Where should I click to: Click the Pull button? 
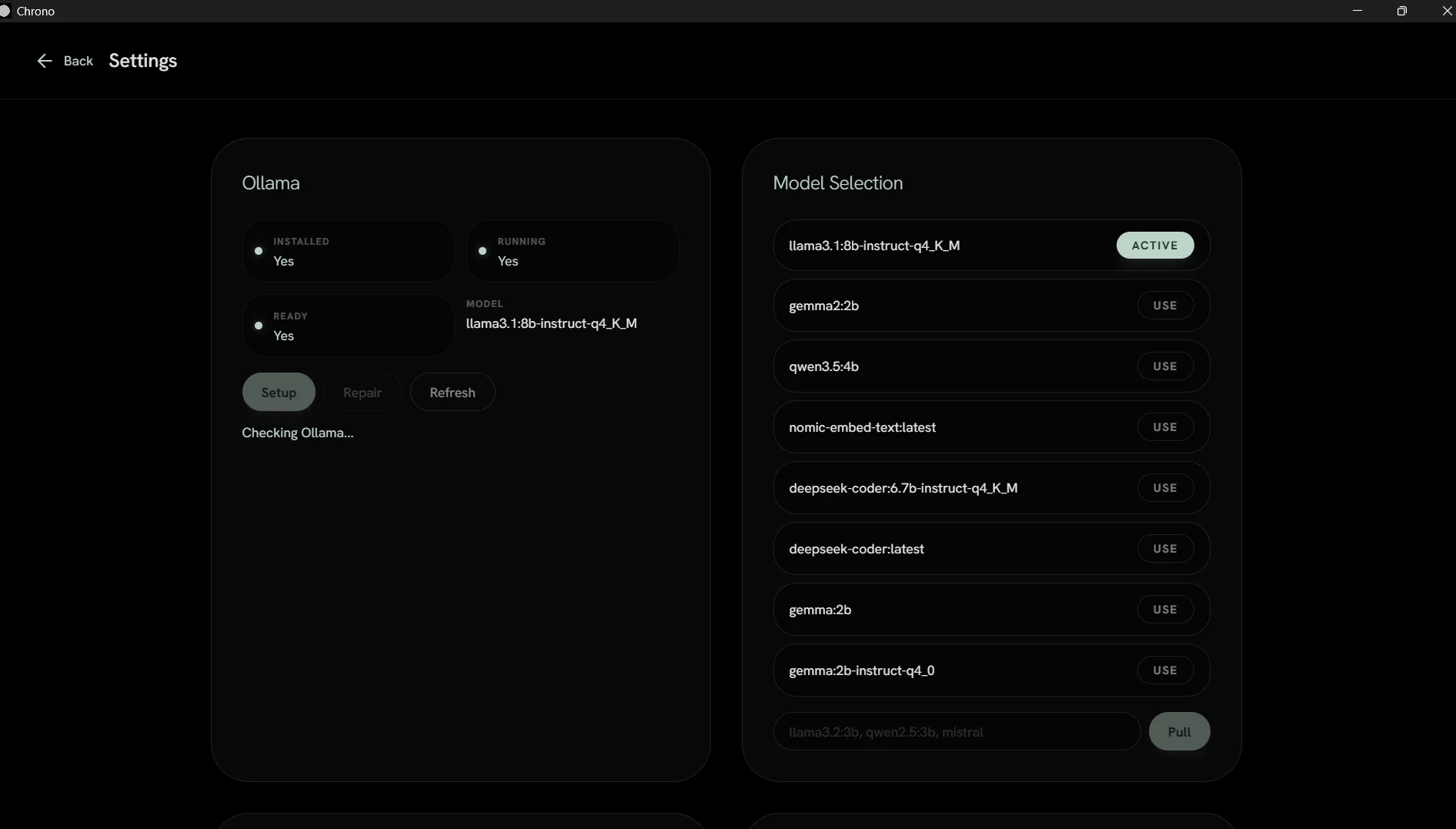pyautogui.click(x=1179, y=731)
